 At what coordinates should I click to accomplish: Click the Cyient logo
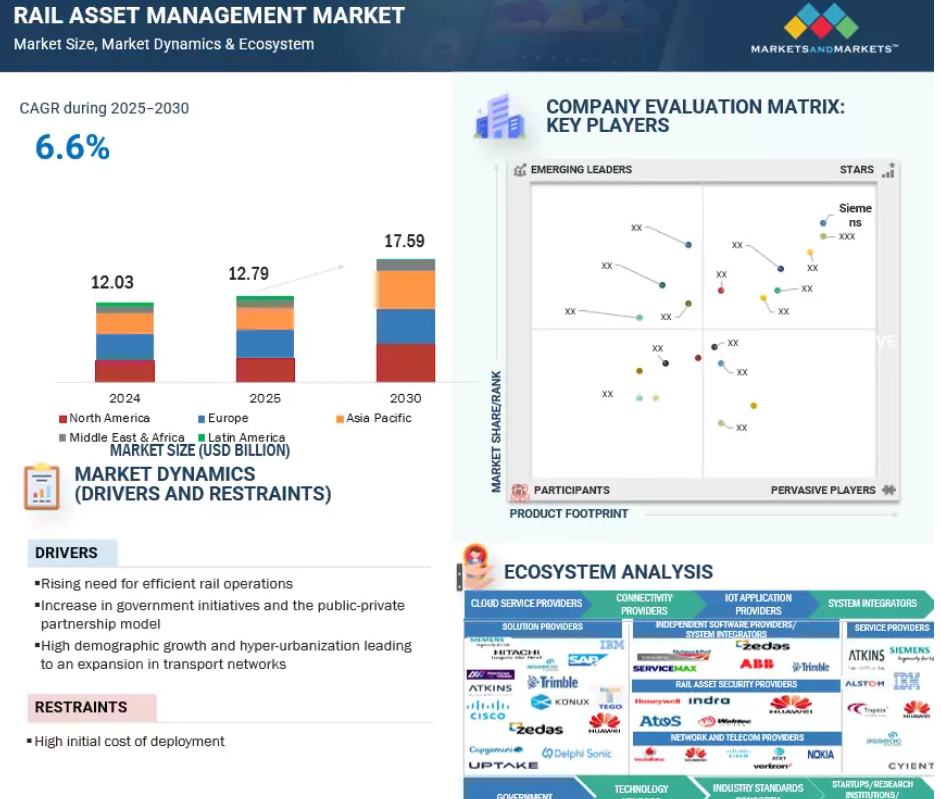pos(910,766)
